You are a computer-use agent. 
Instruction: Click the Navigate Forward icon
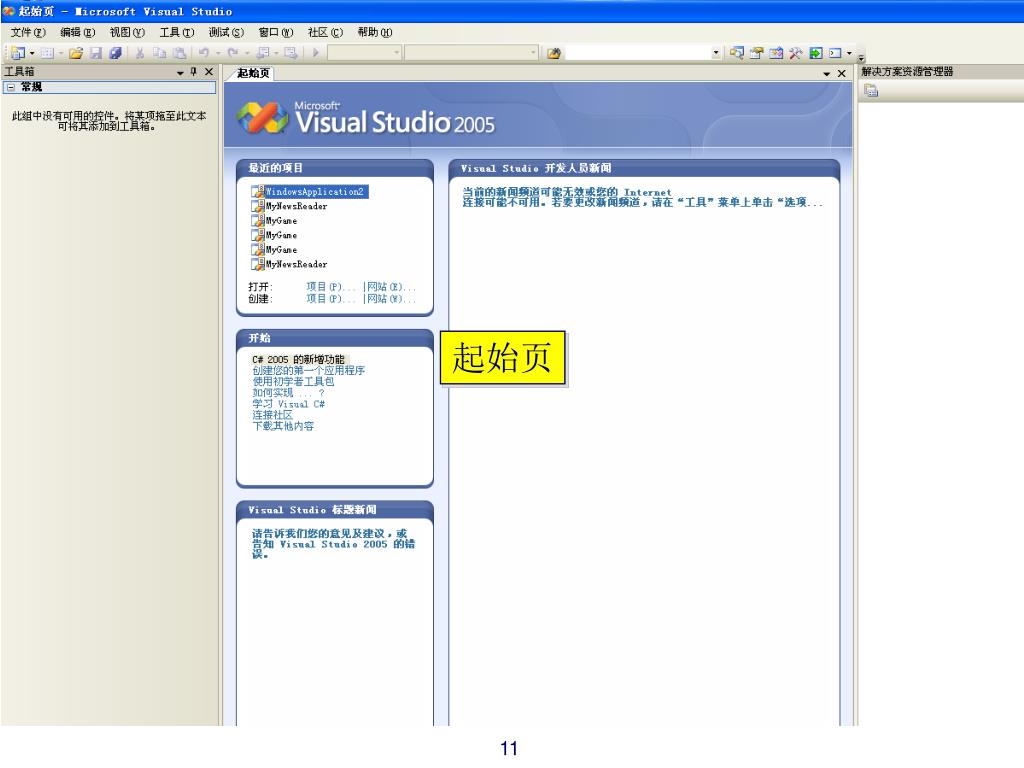[x=291, y=53]
